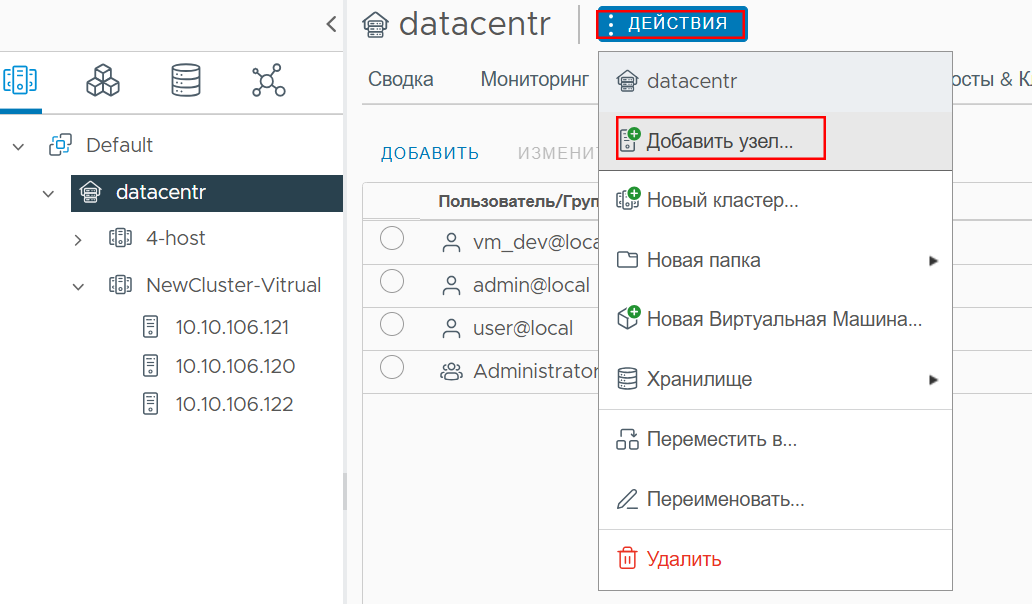Click the NewCluster-Vitrual cluster icon

click(120, 285)
